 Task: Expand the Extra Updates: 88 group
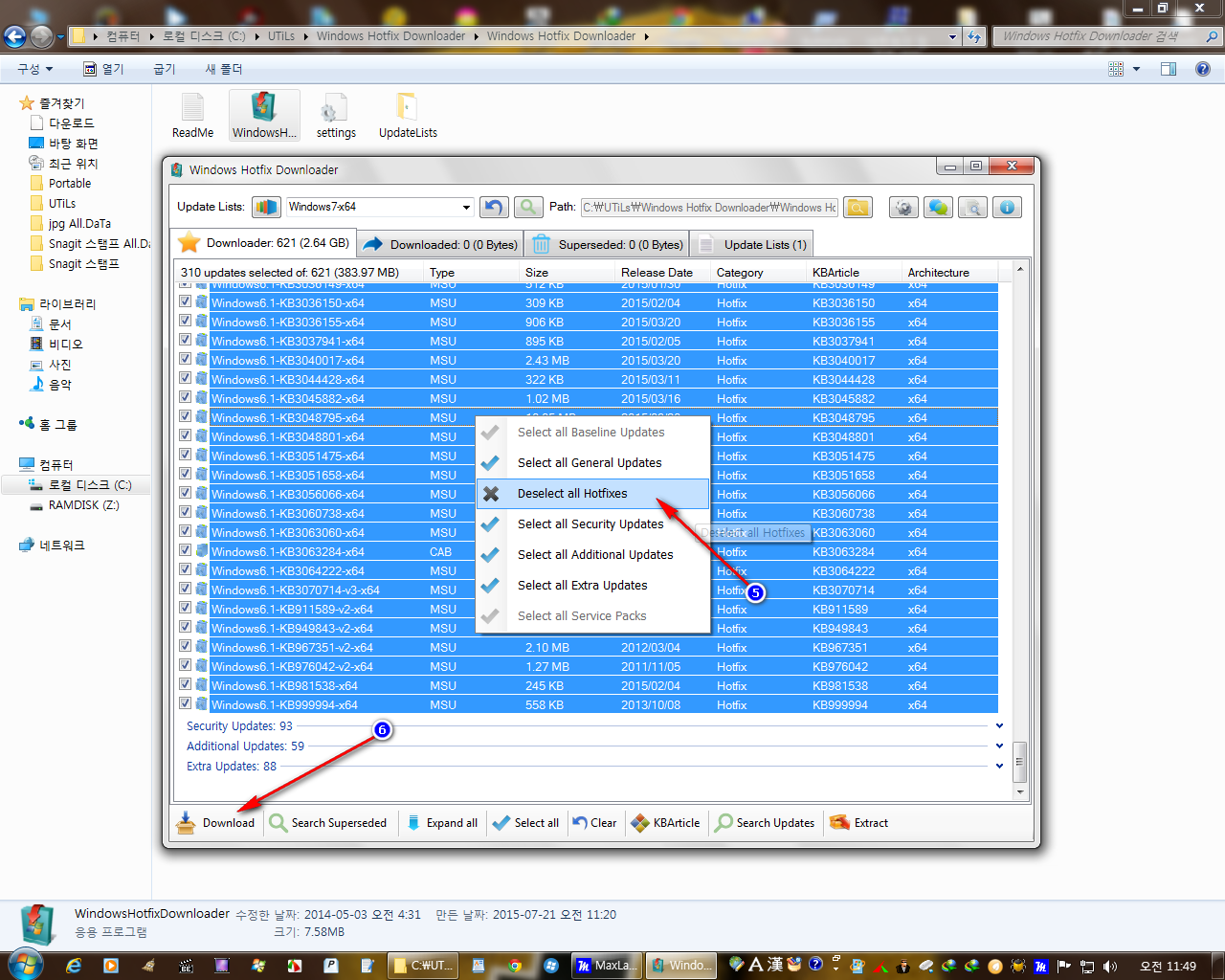click(x=999, y=767)
